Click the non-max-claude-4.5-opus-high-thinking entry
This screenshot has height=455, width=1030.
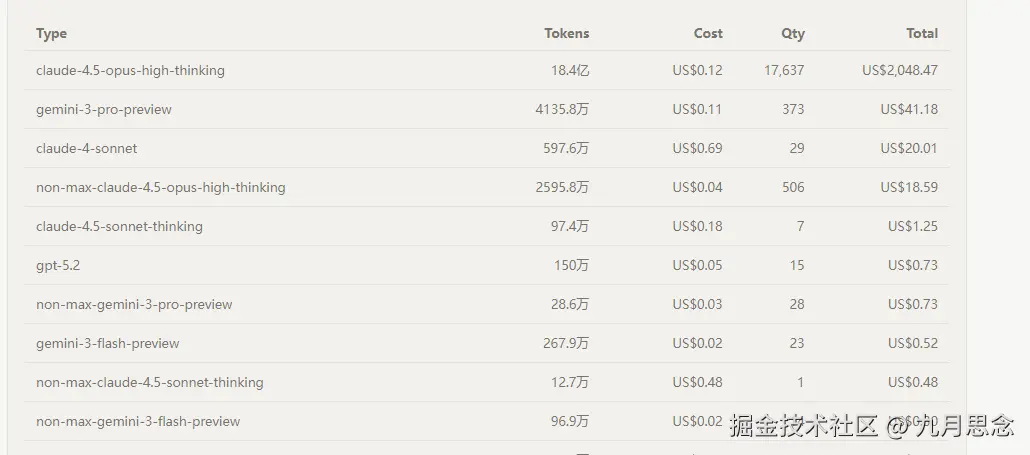(x=161, y=188)
